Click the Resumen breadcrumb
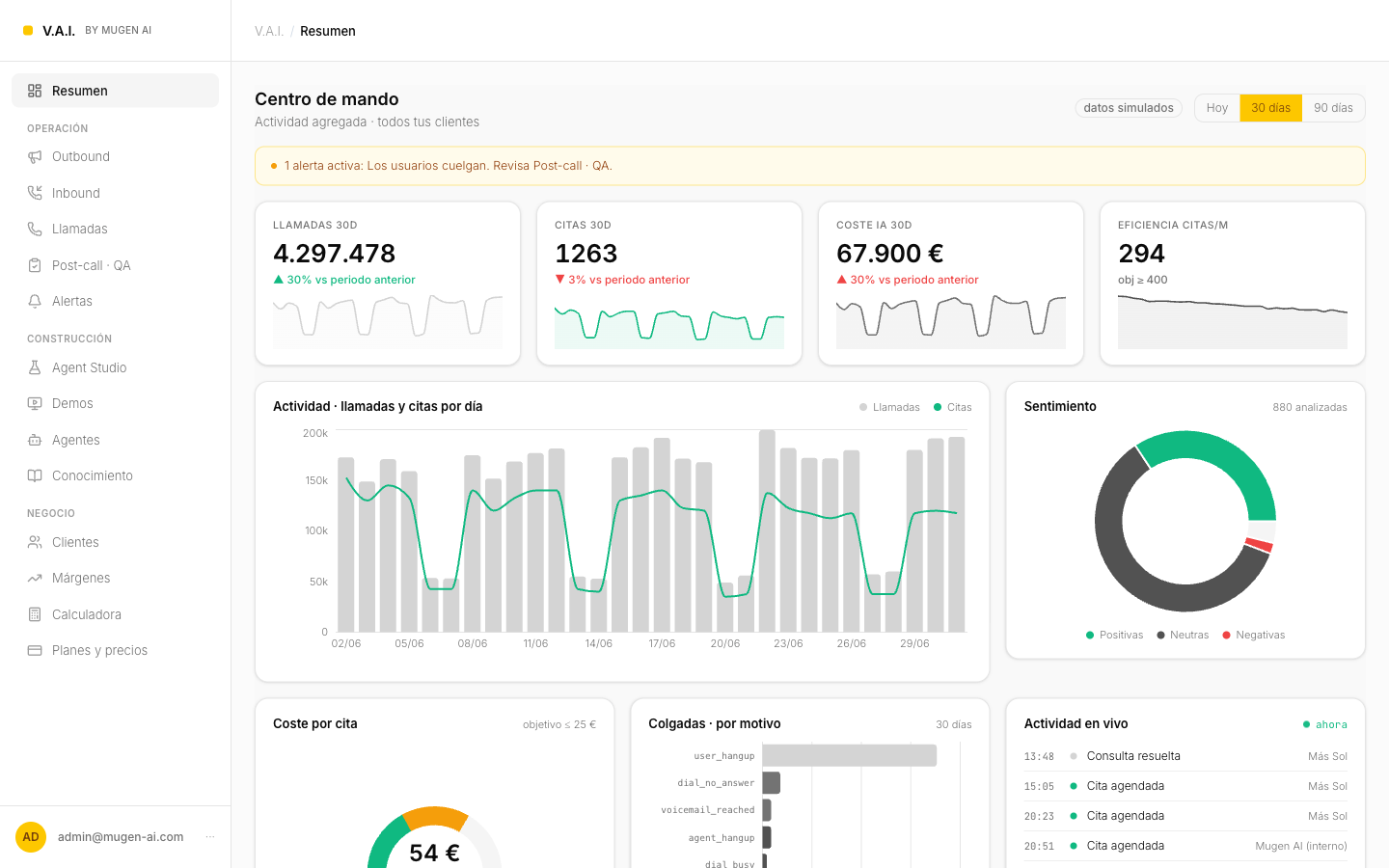 [x=328, y=31]
